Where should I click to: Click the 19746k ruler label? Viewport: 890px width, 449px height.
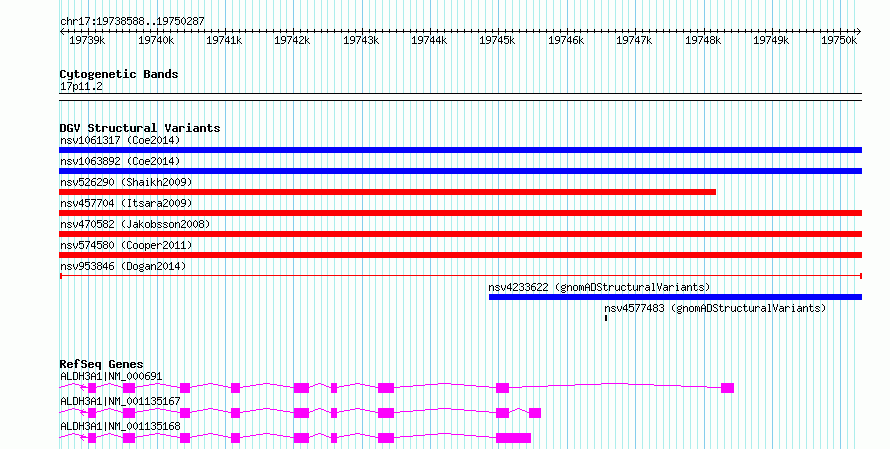[566, 40]
